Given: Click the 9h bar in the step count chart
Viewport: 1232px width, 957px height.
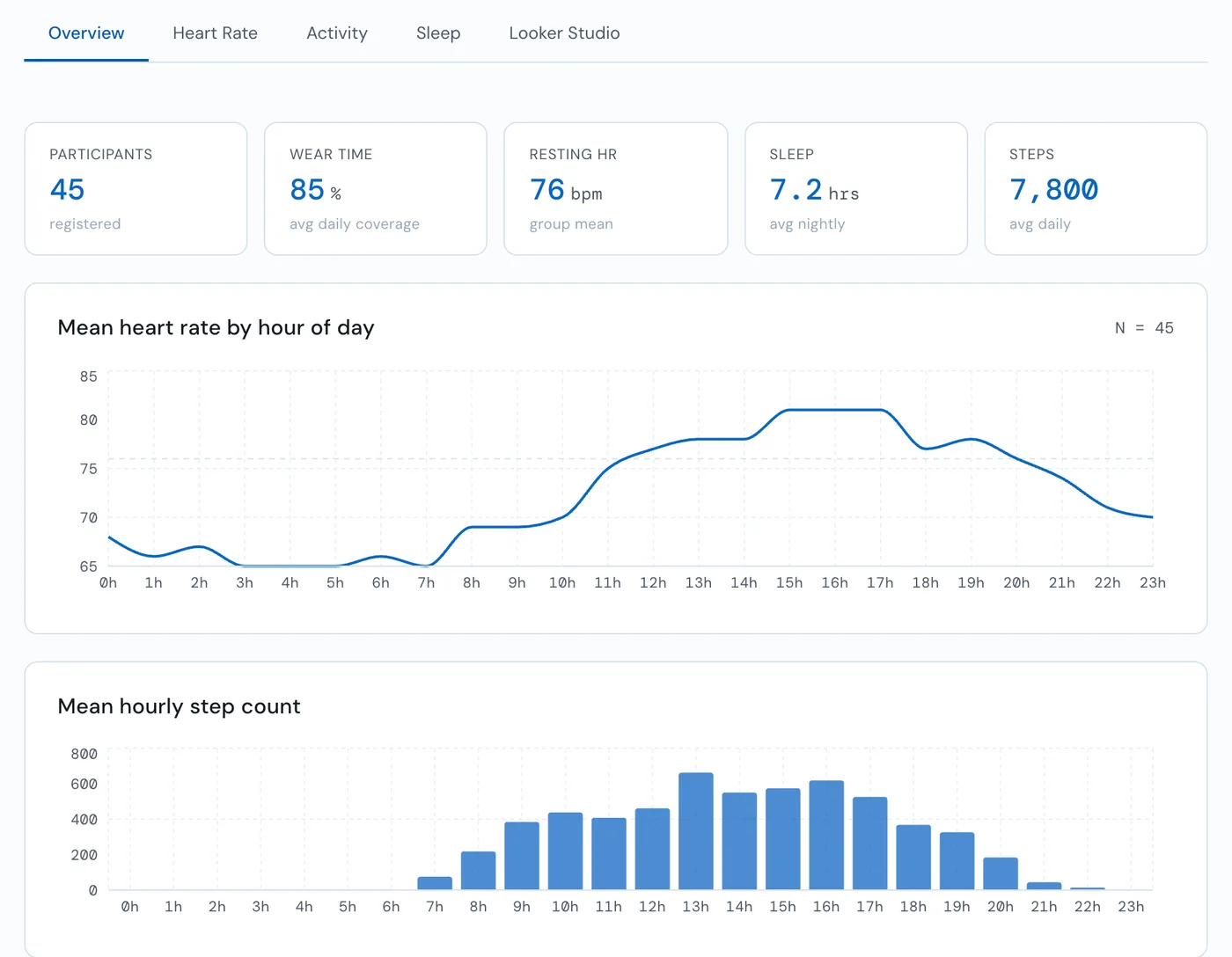Looking at the screenshot, I should tap(522, 856).
